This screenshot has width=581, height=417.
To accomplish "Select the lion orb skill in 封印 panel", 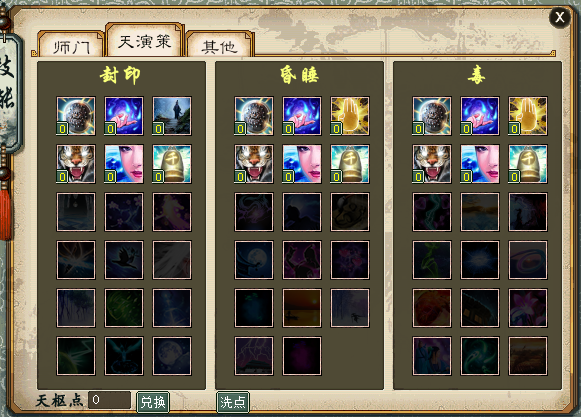I will 76,116.
